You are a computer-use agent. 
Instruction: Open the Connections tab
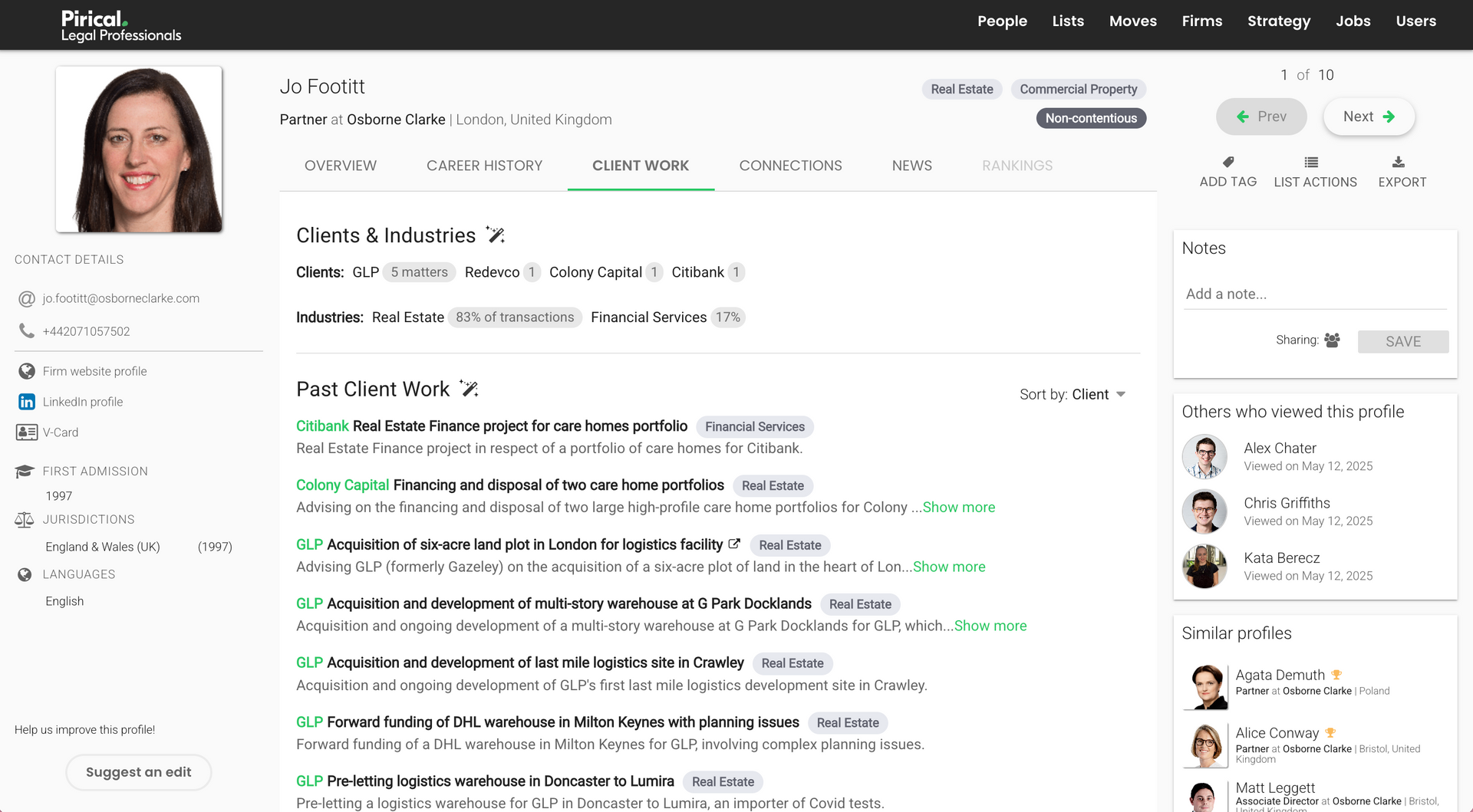click(x=791, y=166)
